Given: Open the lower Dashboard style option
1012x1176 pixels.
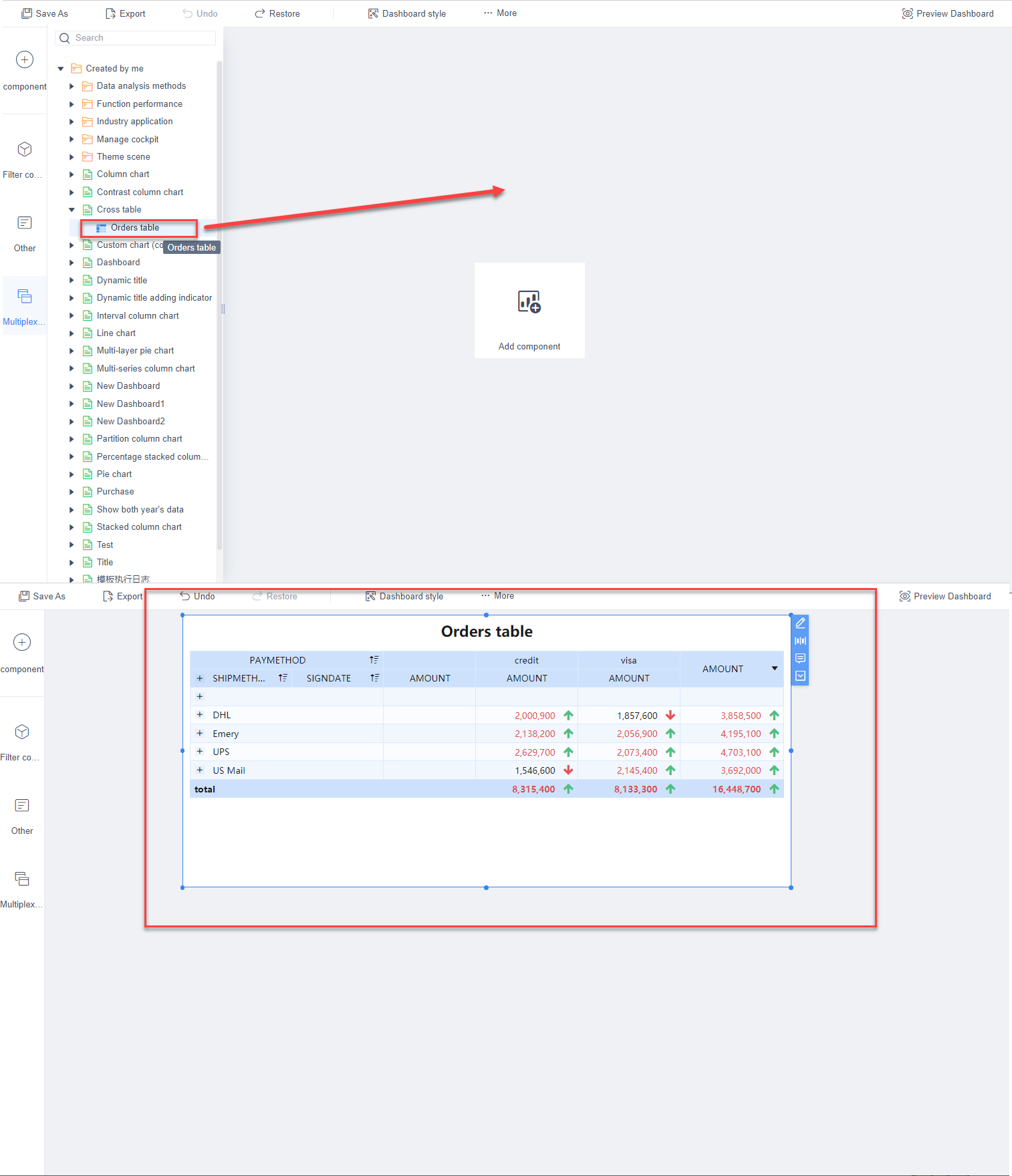Looking at the screenshot, I should tap(404, 596).
